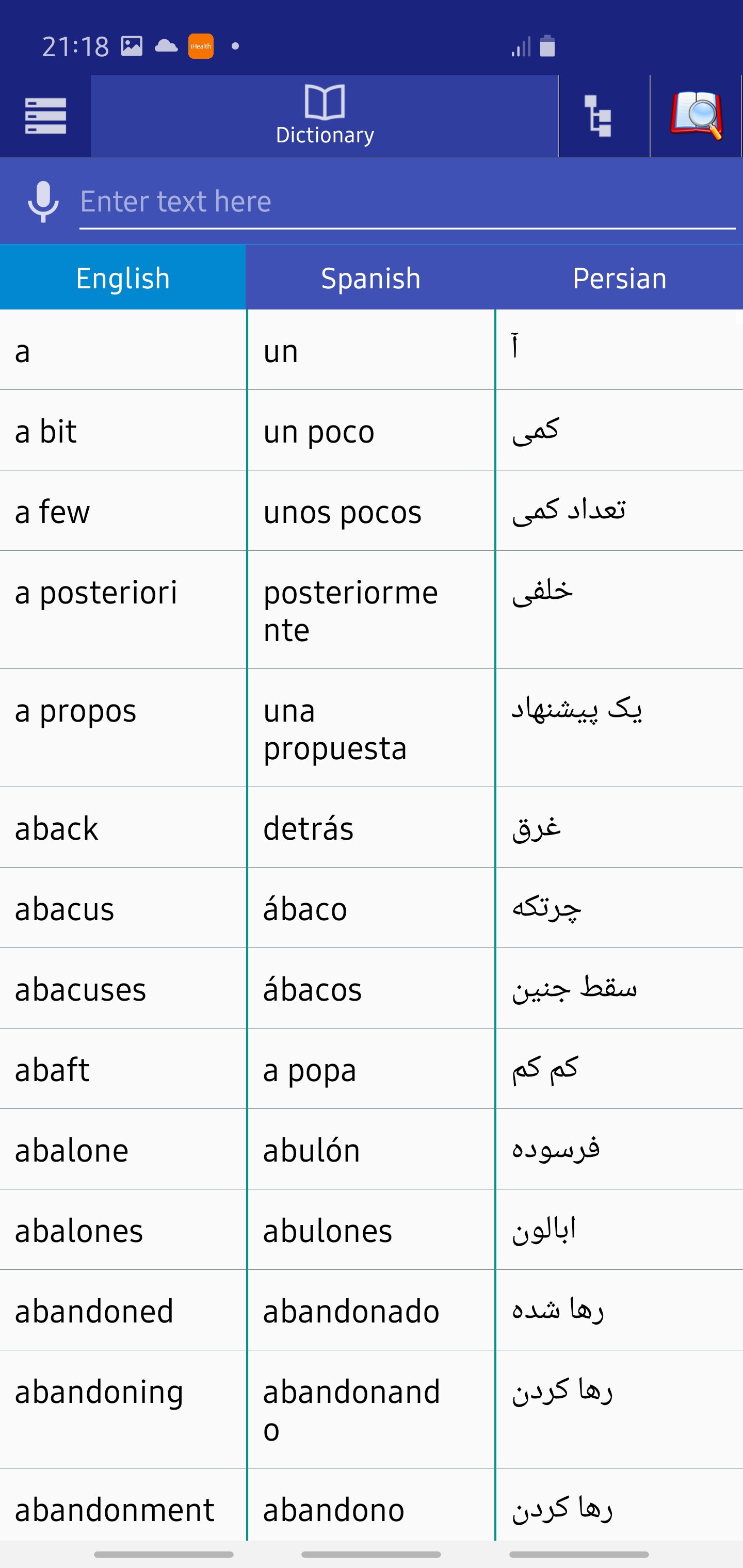Viewport: 743px width, 1568px height.
Task: Open the entry for 'abacus'
Action: (x=64, y=909)
